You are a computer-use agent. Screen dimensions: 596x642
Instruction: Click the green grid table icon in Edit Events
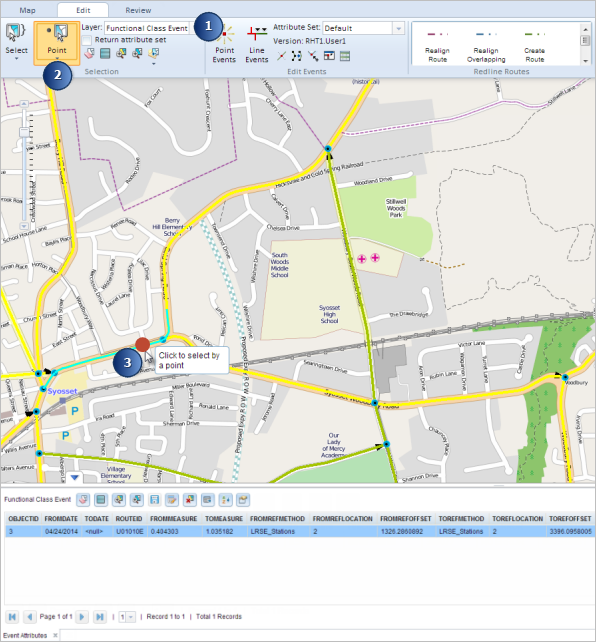pyautogui.click(x=345, y=56)
